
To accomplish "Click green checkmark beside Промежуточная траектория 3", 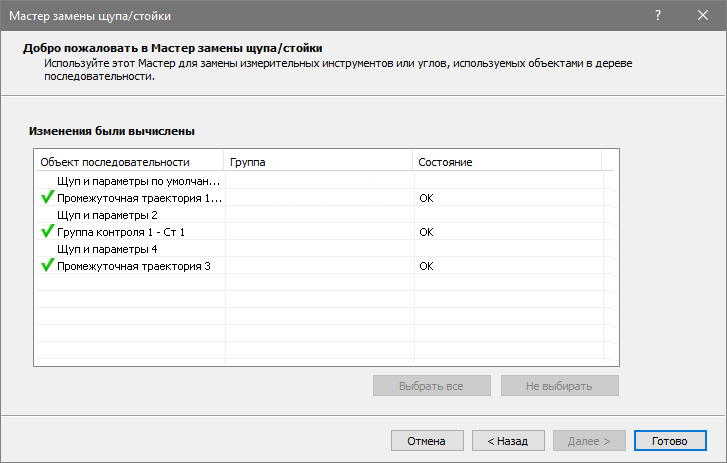I will 47,266.
